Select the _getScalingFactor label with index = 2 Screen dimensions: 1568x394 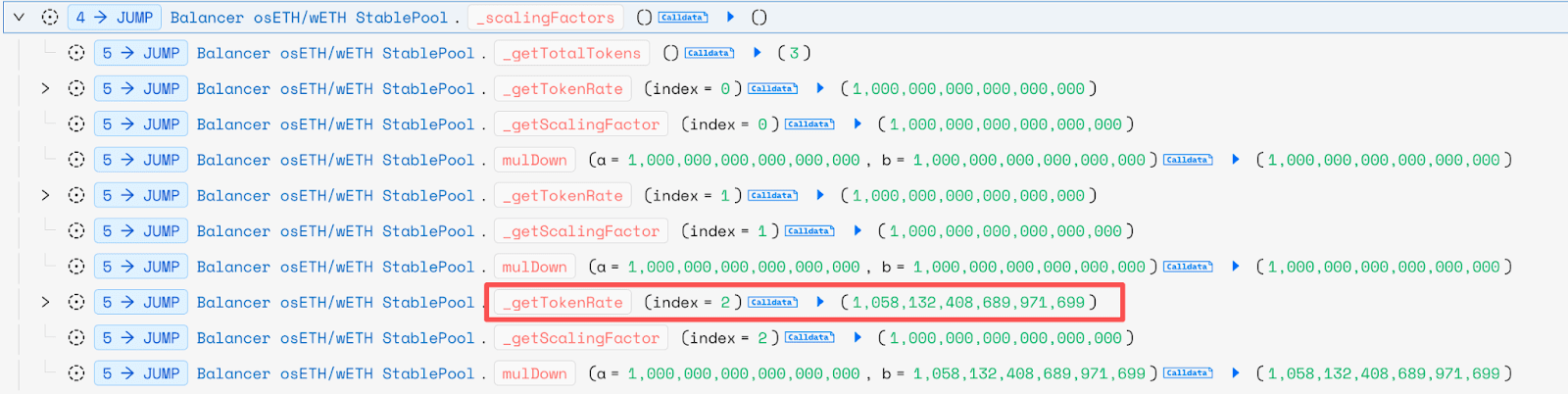581,338
